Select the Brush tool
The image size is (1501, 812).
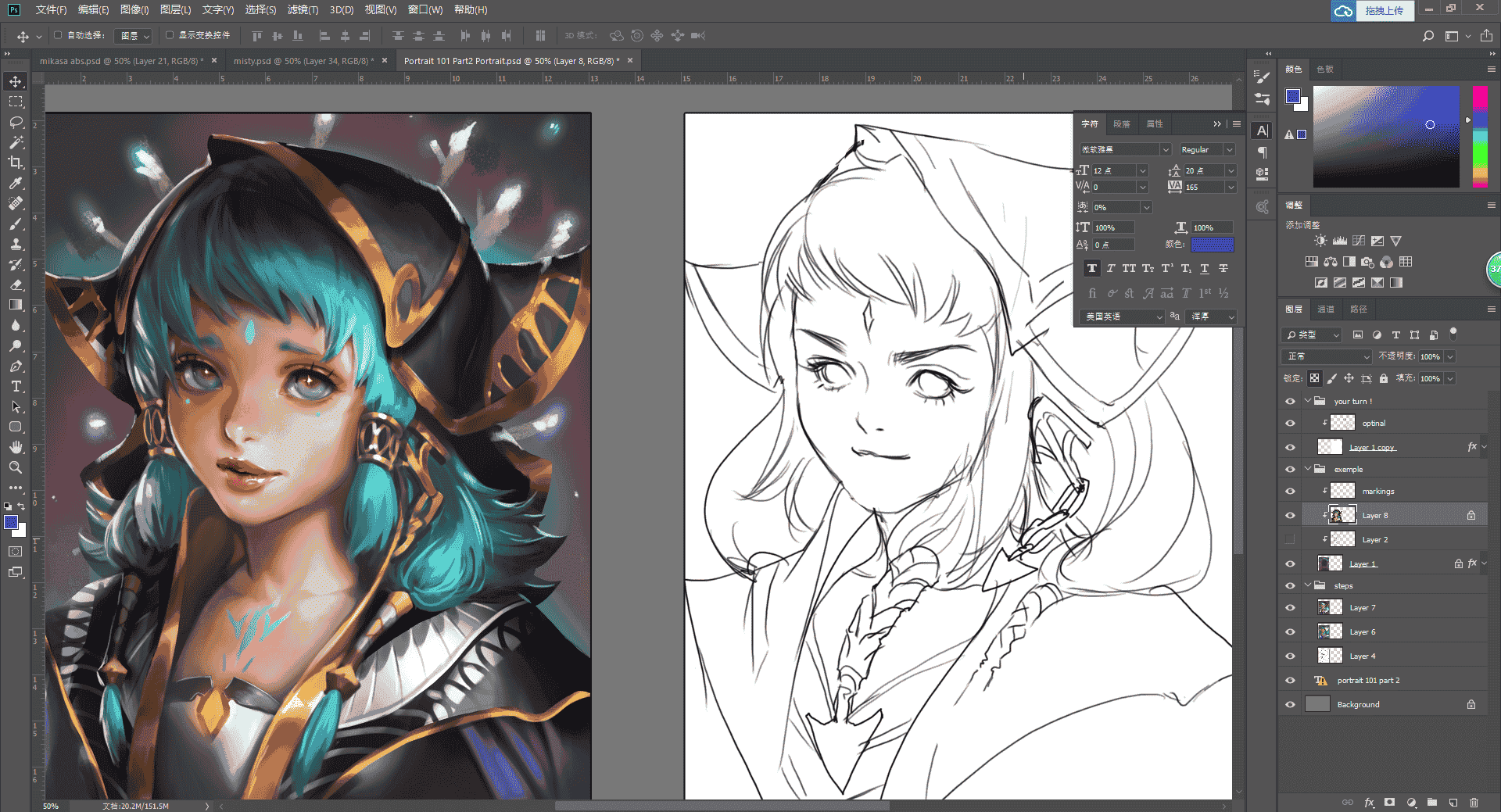[16, 224]
